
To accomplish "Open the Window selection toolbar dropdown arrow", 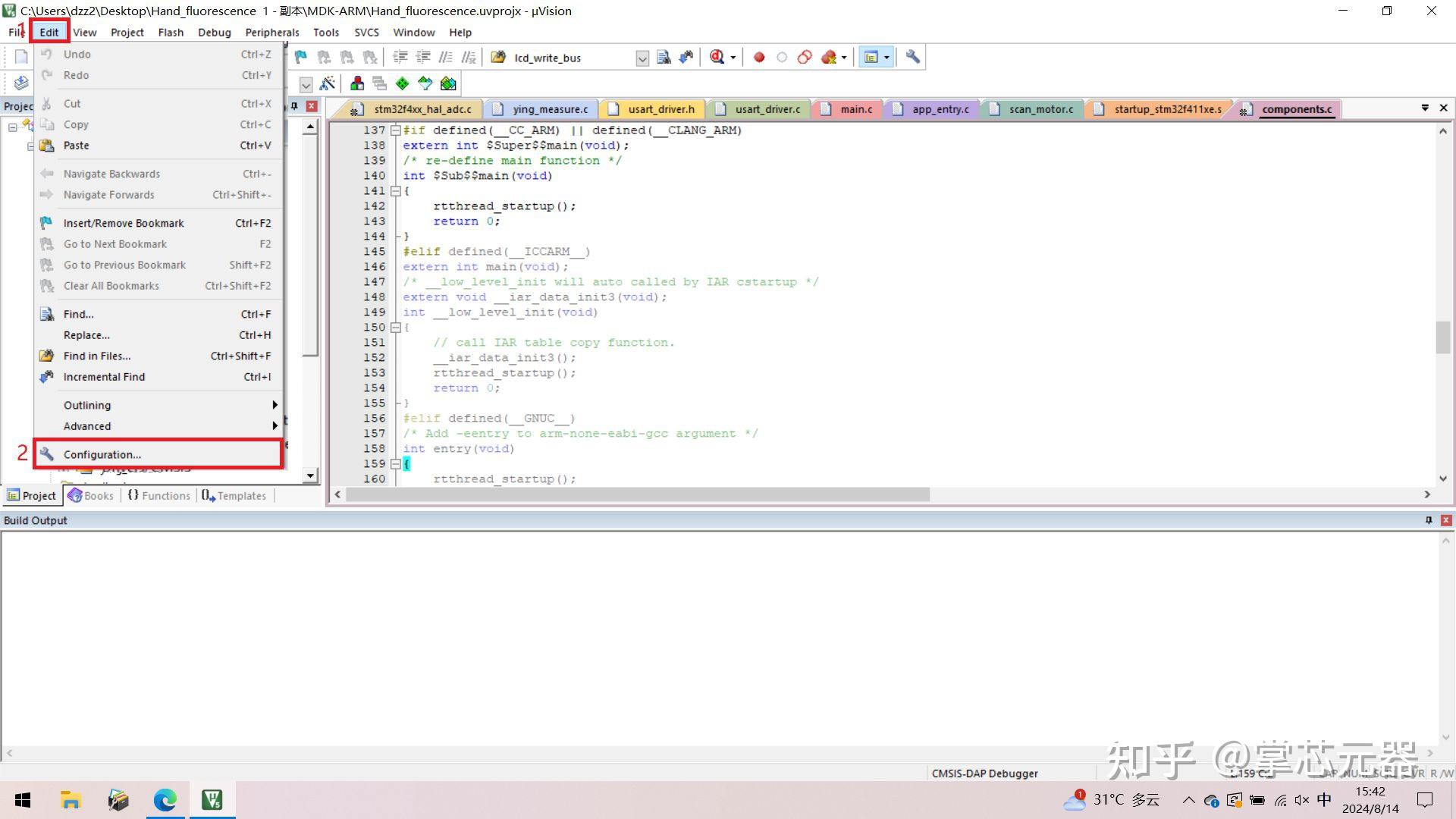I will 886,57.
